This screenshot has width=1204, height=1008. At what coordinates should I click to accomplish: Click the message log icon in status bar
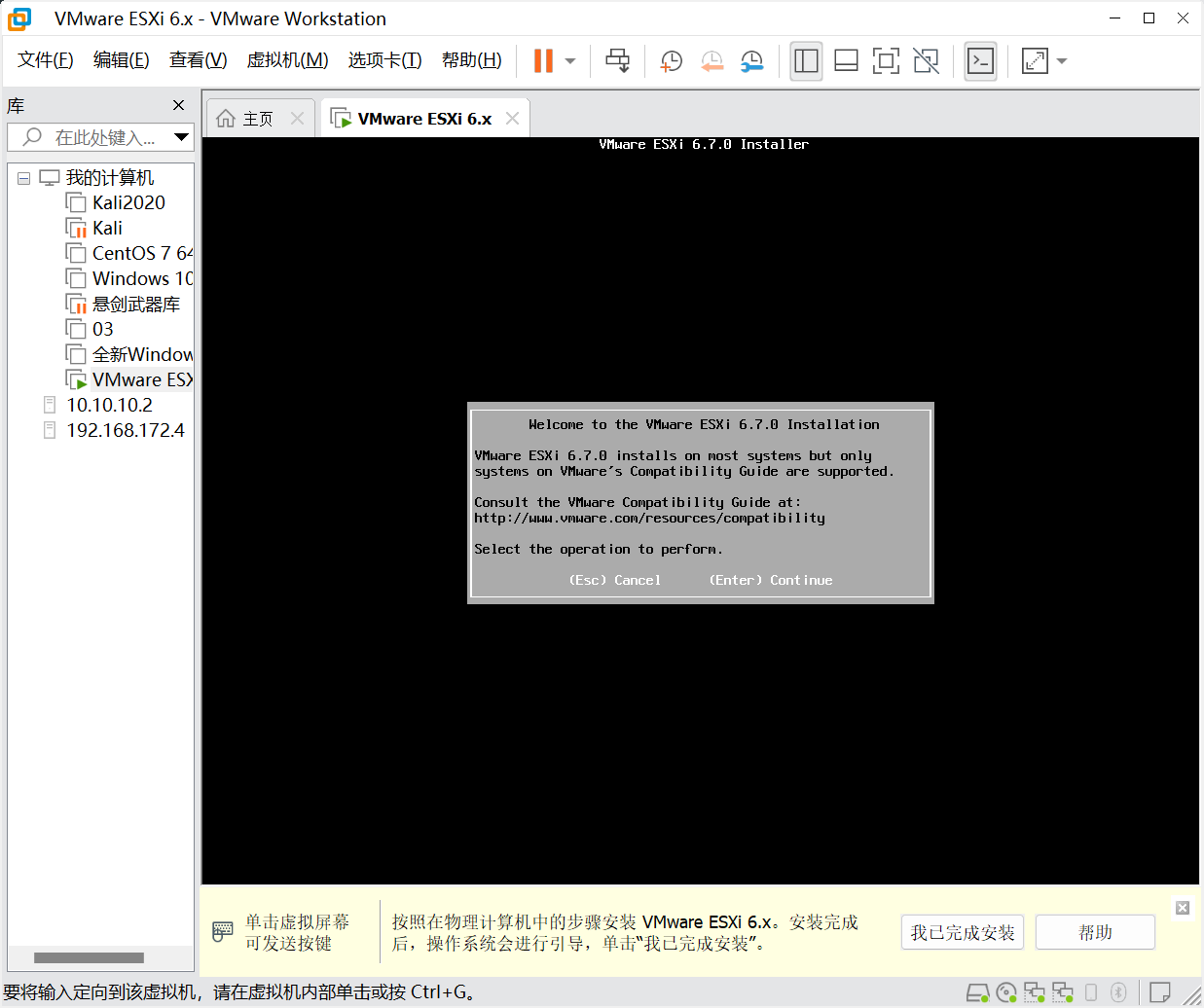(1159, 991)
